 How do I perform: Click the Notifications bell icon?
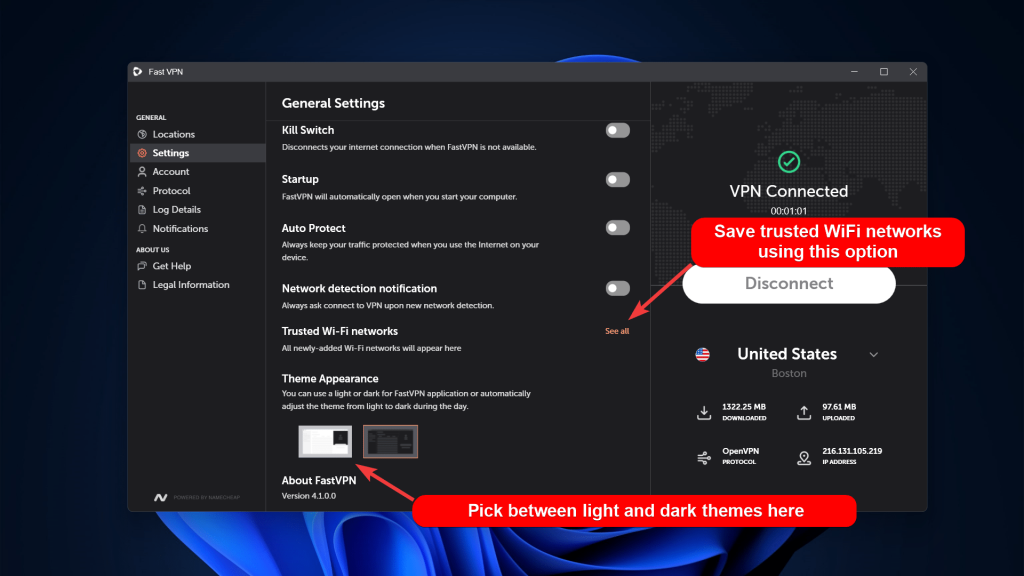(142, 229)
